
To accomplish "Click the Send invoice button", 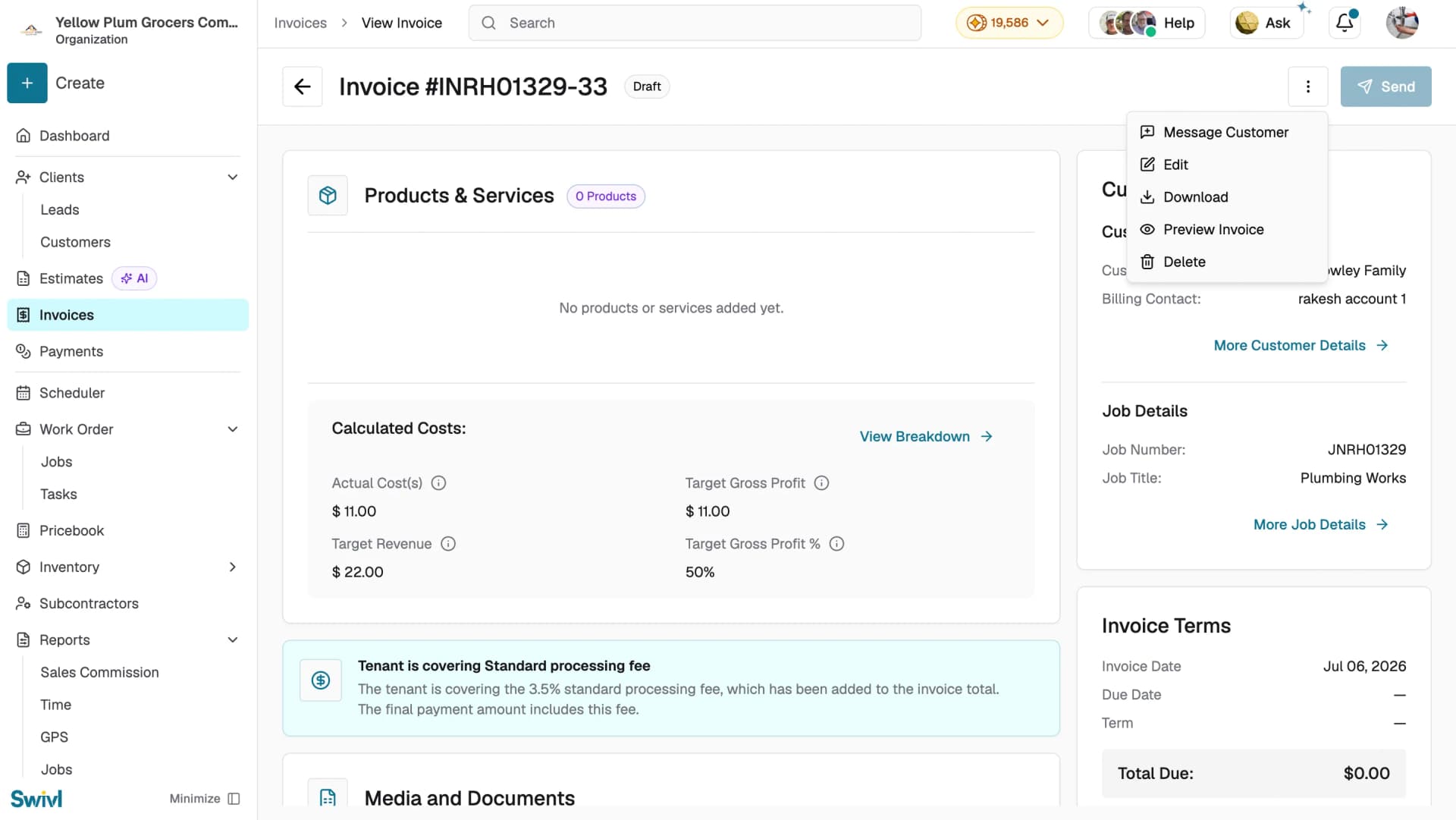I will coord(1385,86).
